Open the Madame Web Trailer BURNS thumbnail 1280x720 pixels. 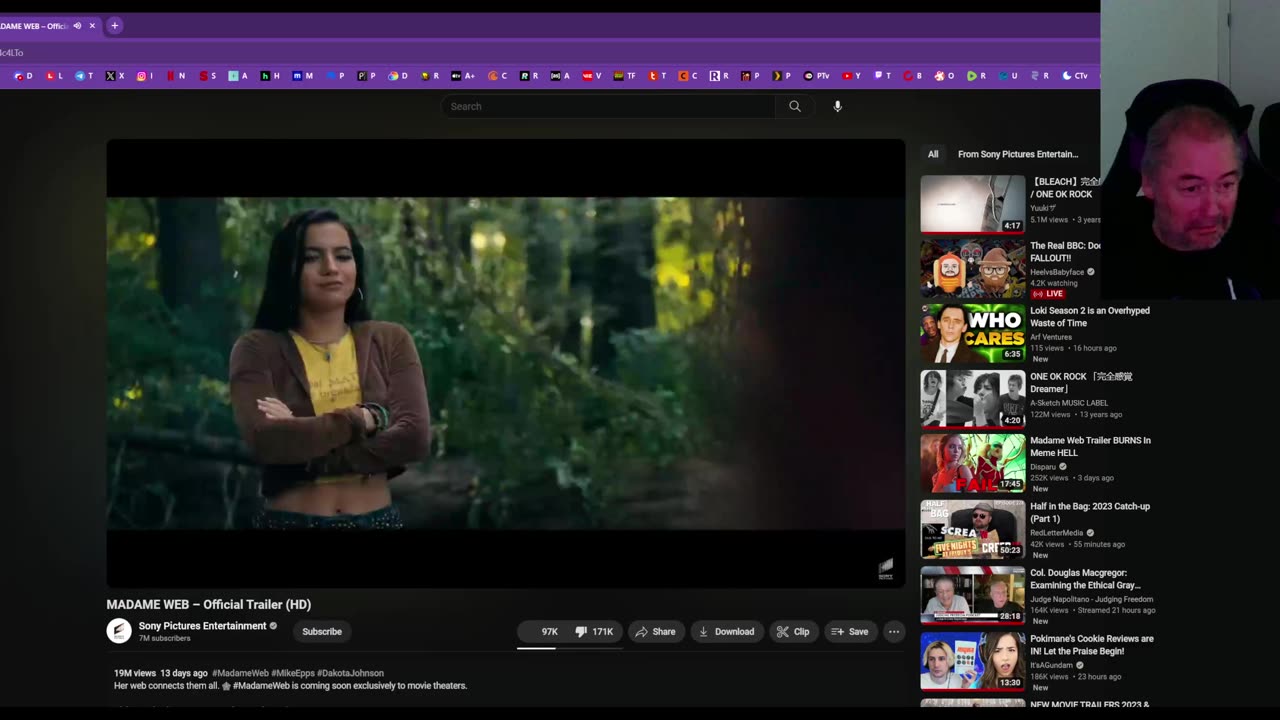tap(973, 463)
